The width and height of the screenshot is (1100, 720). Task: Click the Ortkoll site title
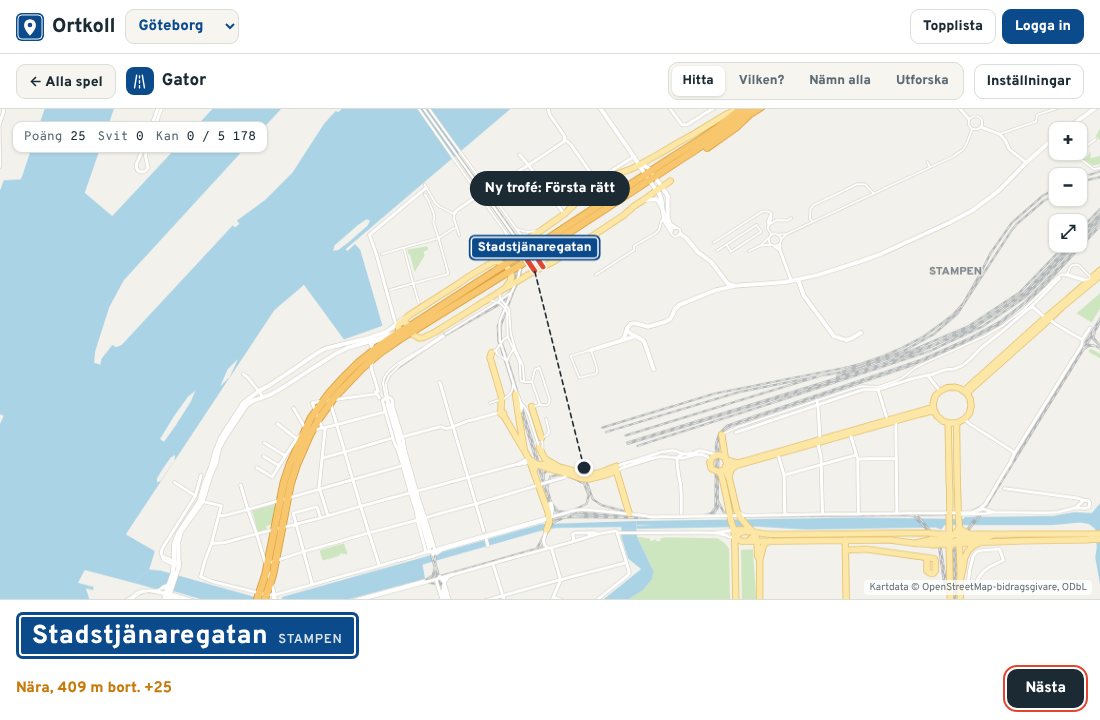[83, 26]
